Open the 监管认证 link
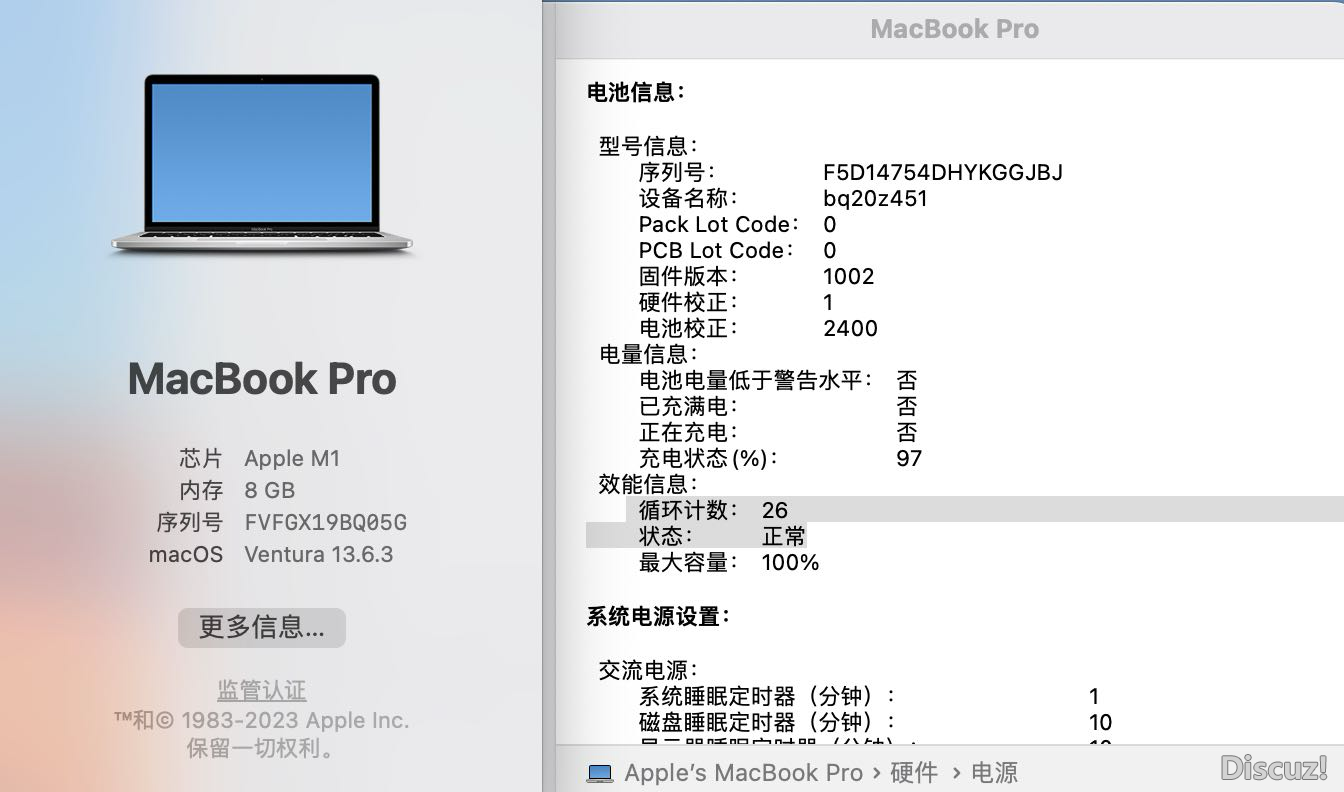The image size is (1344, 792). coord(262,690)
